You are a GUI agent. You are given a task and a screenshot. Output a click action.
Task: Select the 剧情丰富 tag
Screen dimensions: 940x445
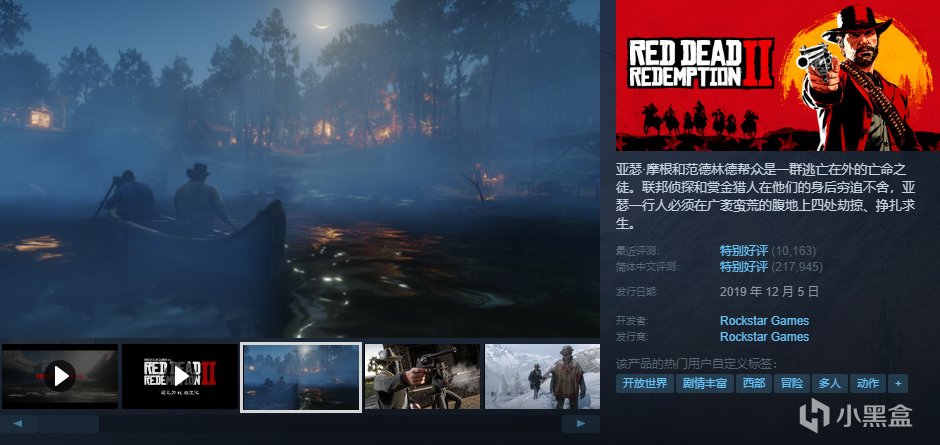(704, 383)
